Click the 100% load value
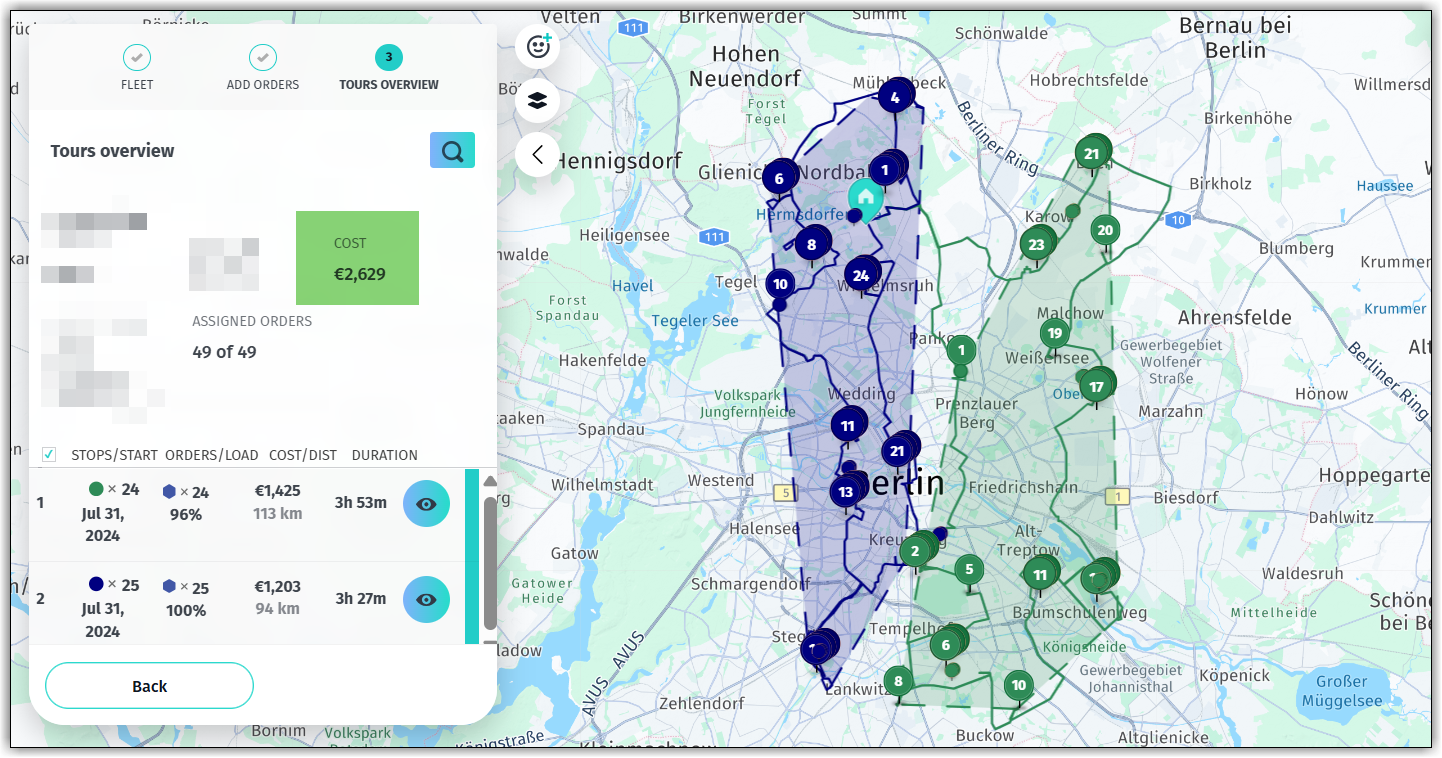Screen dimensions: 1442x758 [x=186, y=610]
